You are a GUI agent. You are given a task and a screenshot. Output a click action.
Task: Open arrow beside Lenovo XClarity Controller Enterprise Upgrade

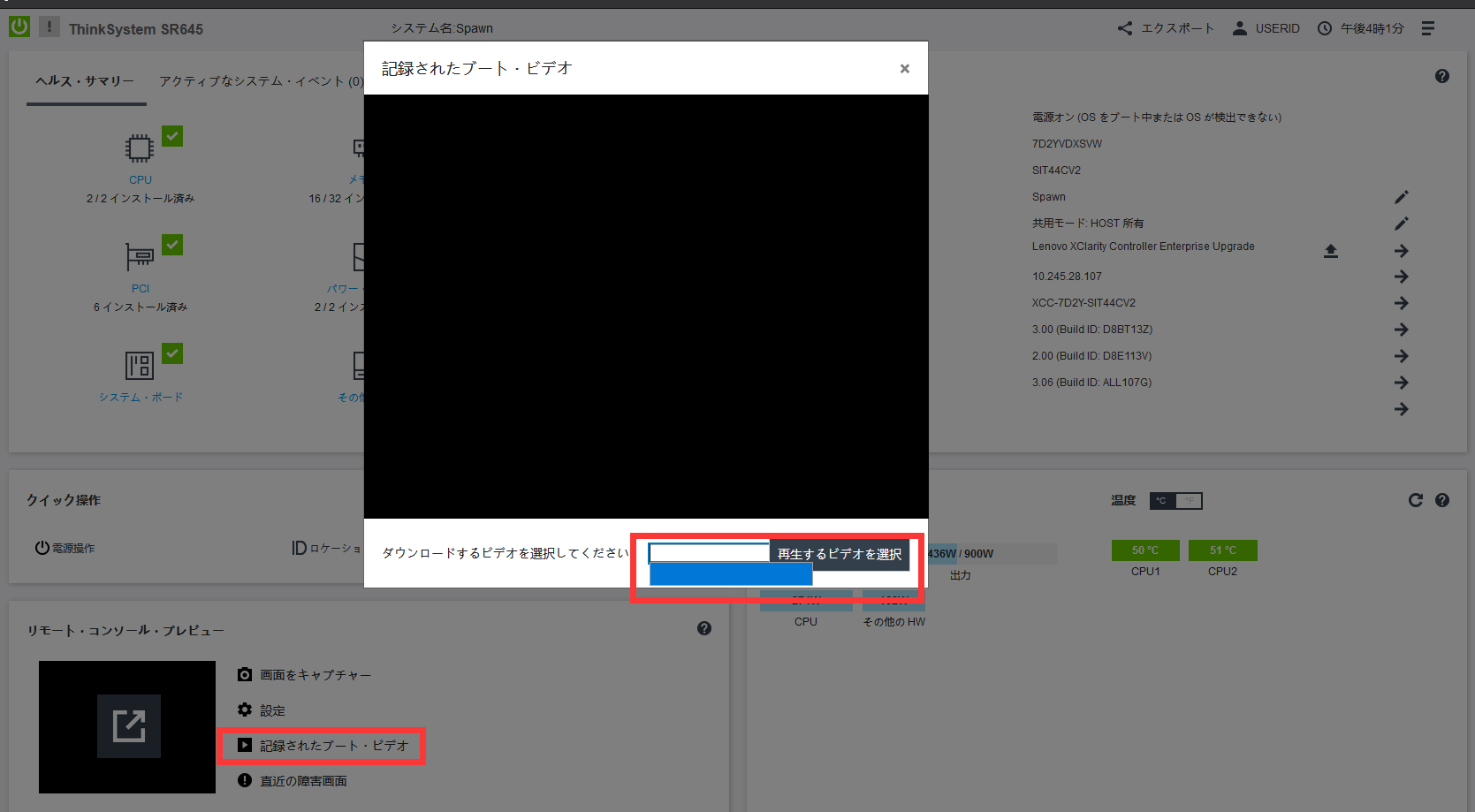tap(1402, 251)
